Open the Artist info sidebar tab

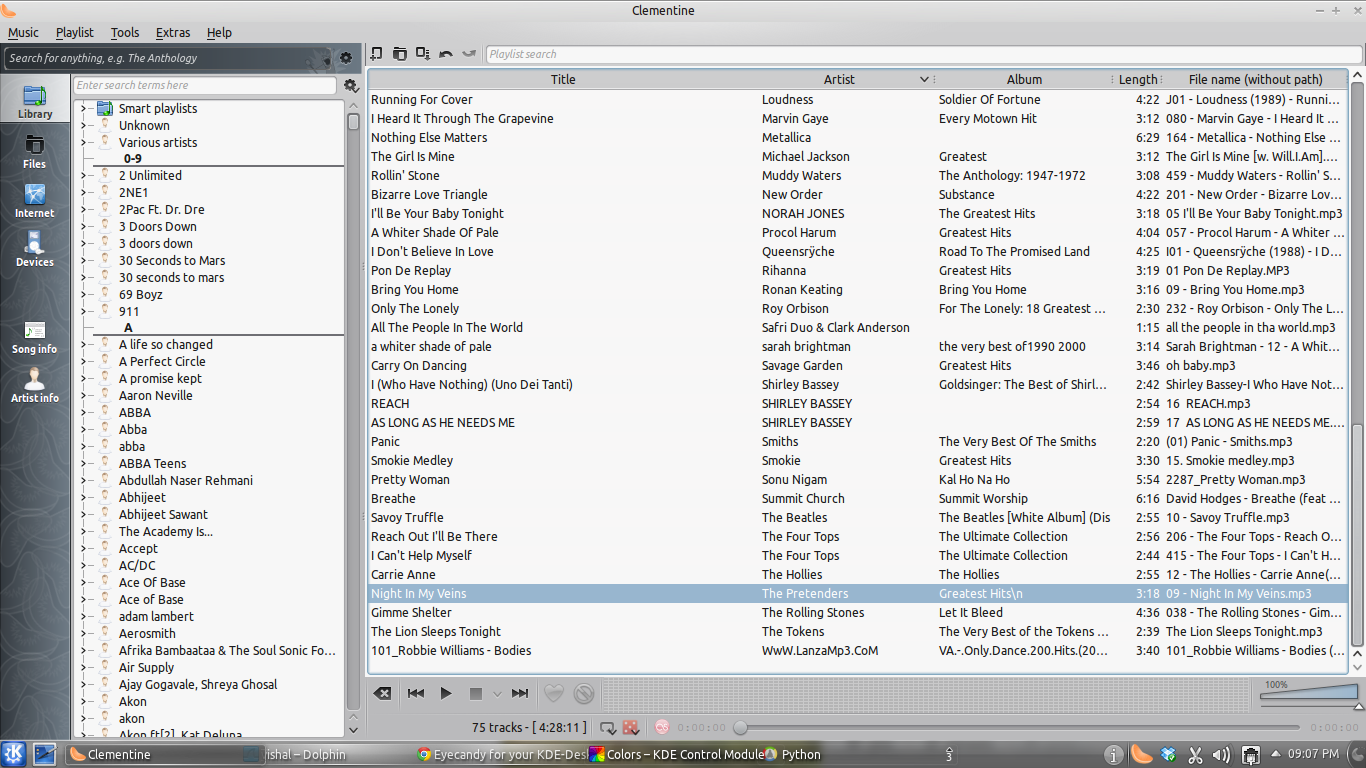coord(35,386)
